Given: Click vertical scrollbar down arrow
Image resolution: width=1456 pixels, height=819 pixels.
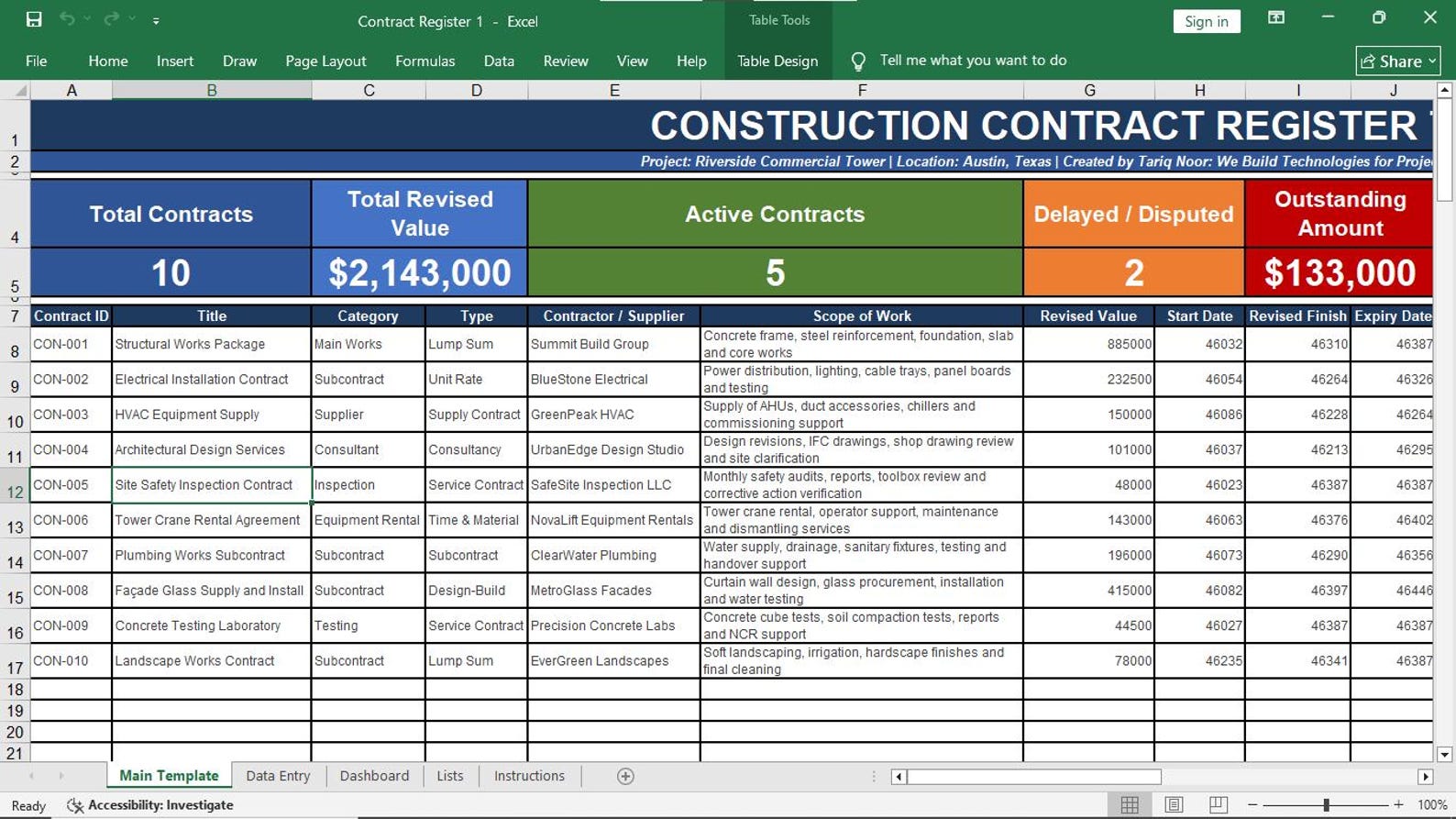Looking at the screenshot, I should pyautogui.click(x=1445, y=754).
